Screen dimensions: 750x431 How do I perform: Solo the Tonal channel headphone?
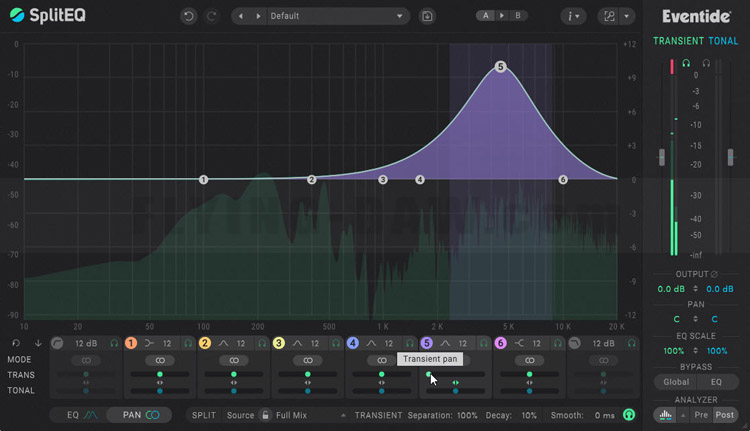point(706,63)
